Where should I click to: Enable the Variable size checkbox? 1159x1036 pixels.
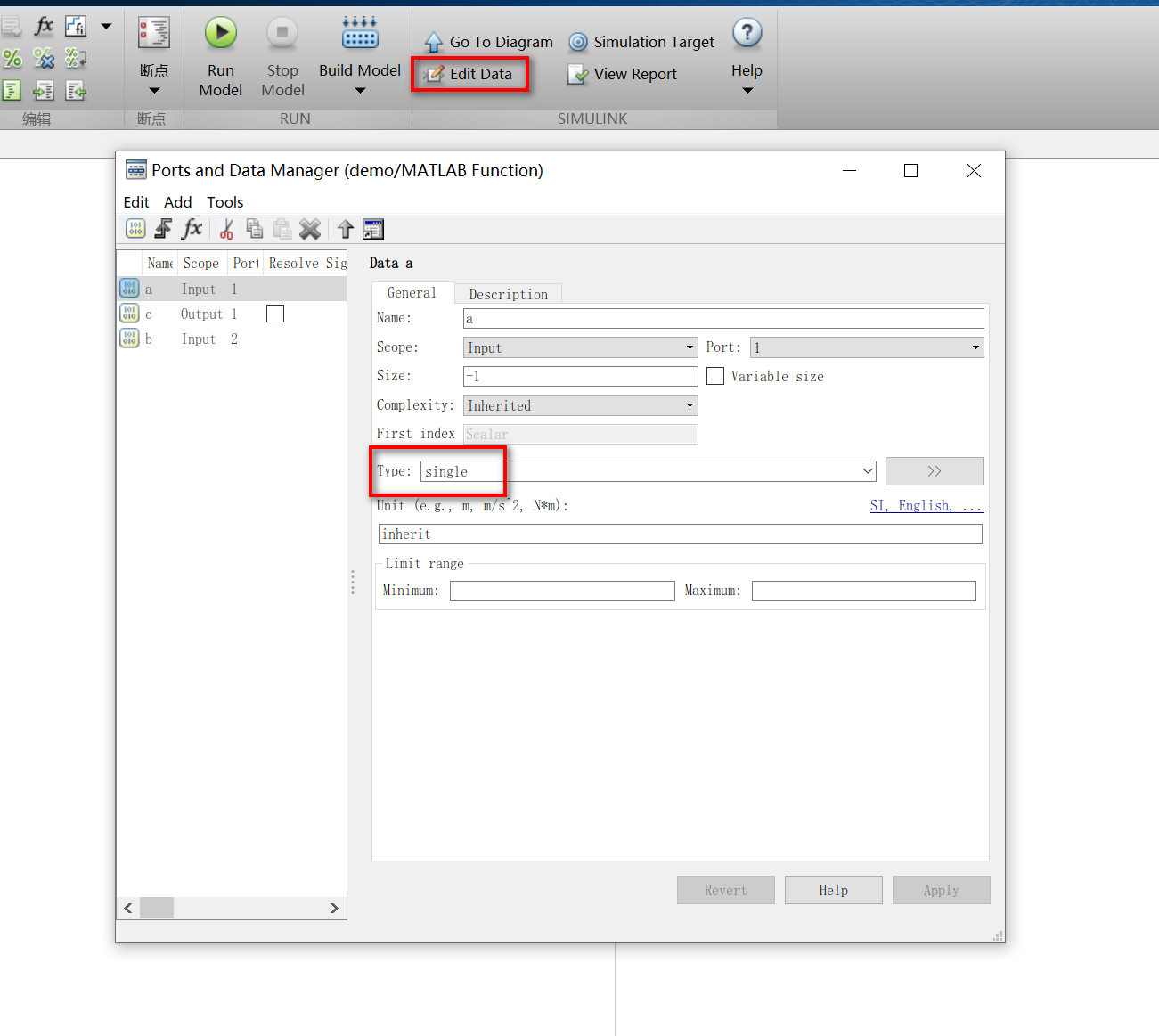[x=715, y=376]
